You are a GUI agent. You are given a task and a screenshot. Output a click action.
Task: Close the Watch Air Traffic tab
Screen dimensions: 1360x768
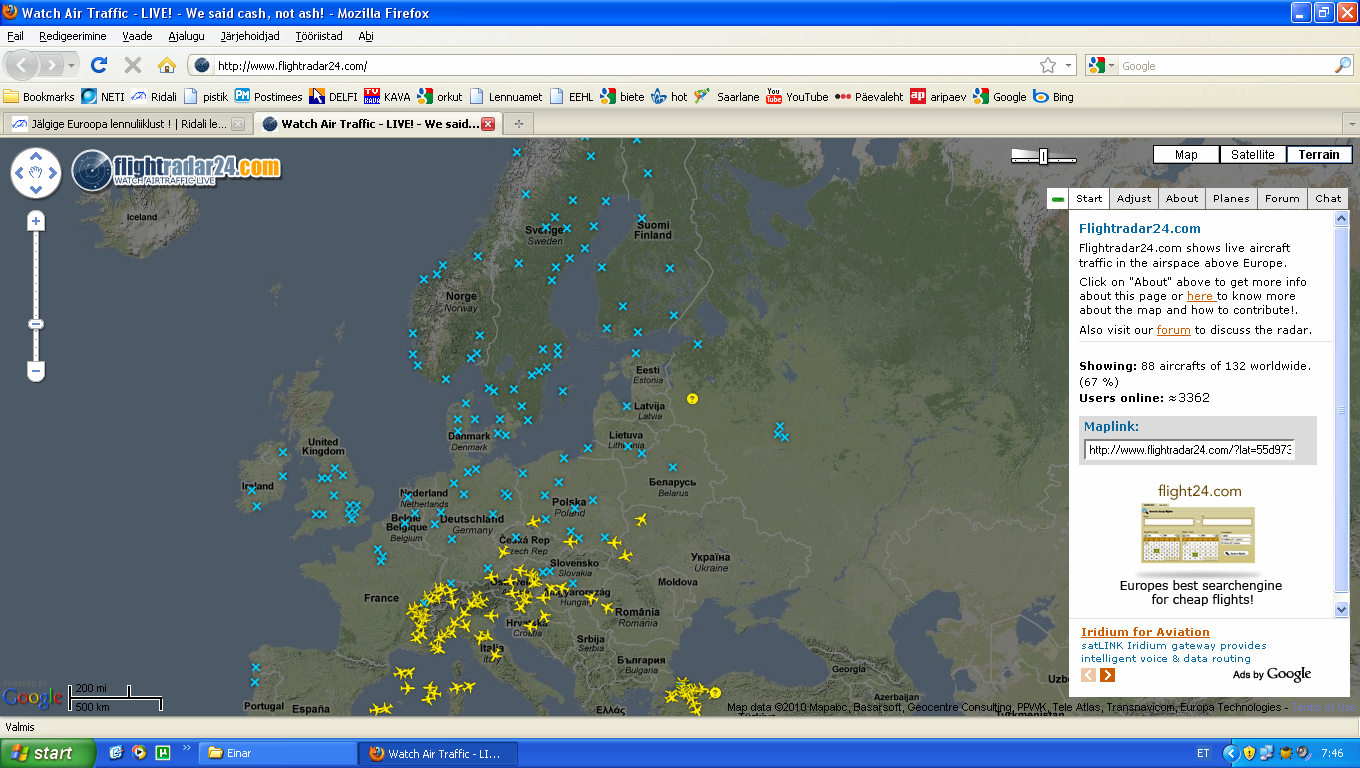coord(488,124)
